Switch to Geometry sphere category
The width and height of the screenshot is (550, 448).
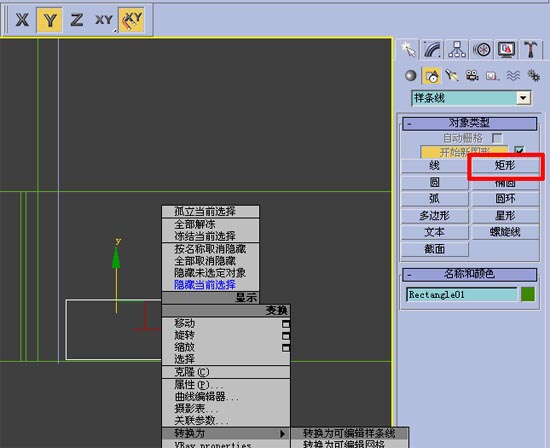(410, 75)
